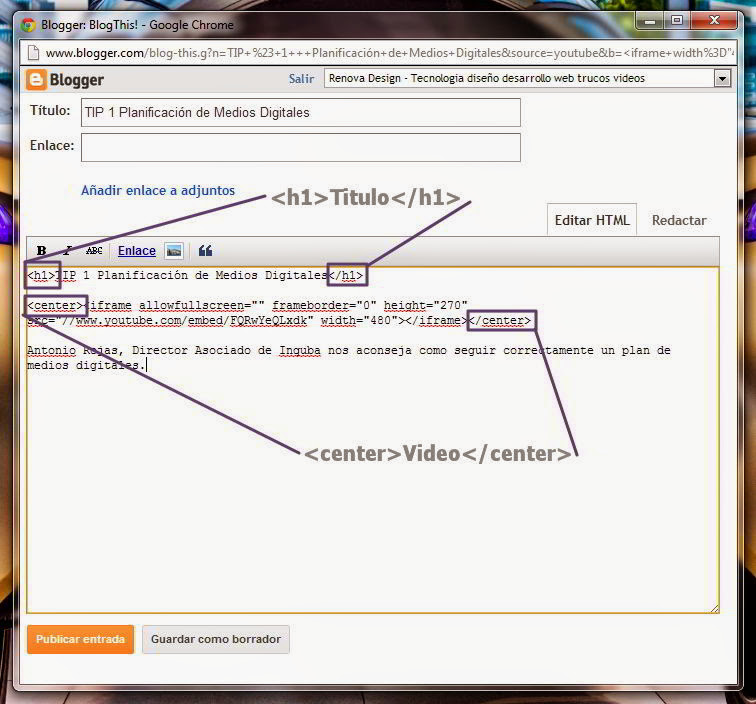
Task: Click the Blogger logo icon
Action: tap(36, 80)
